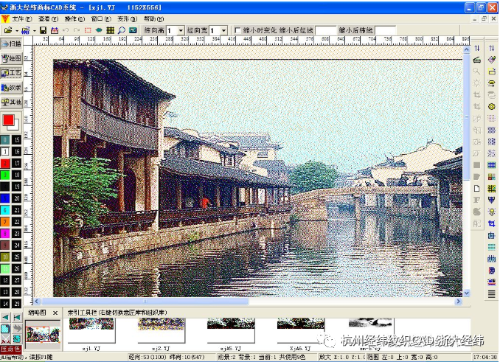Open the 变形 (Transform) menu
Screen dimensions: 500x362
click(x=127, y=19)
